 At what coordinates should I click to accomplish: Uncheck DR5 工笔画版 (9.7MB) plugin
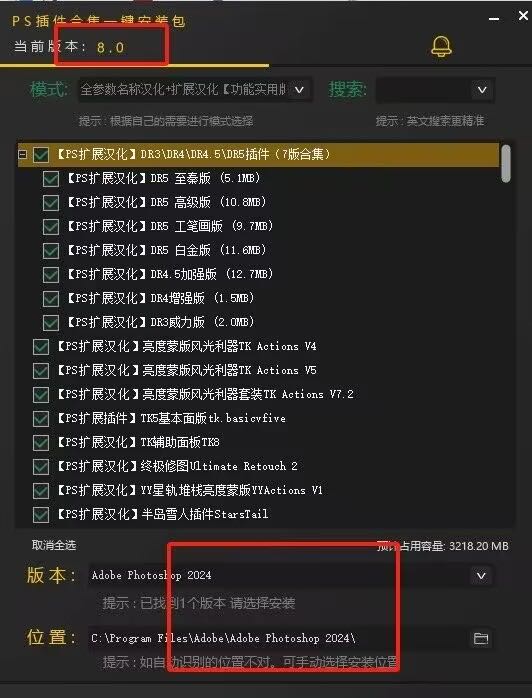pyautogui.click(x=51, y=227)
